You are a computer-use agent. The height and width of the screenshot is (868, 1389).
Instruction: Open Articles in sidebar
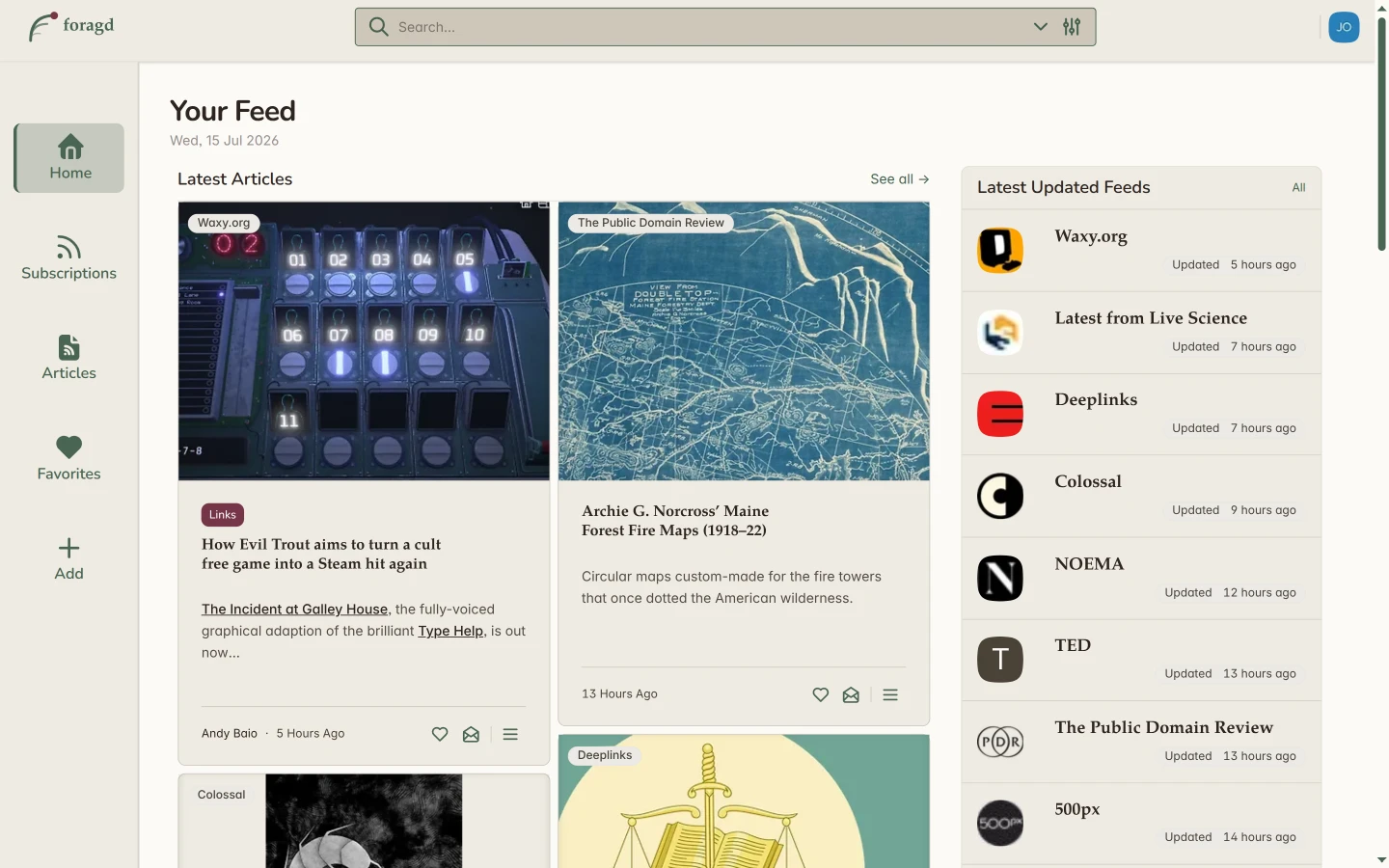[69, 358]
